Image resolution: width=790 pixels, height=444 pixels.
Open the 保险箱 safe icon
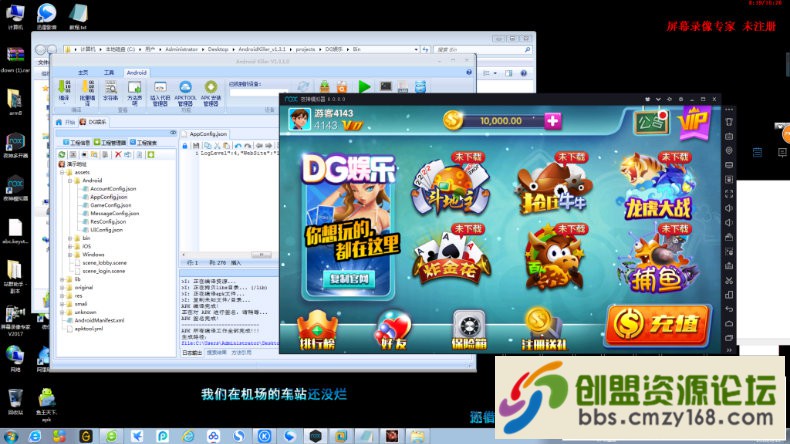coord(469,331)
